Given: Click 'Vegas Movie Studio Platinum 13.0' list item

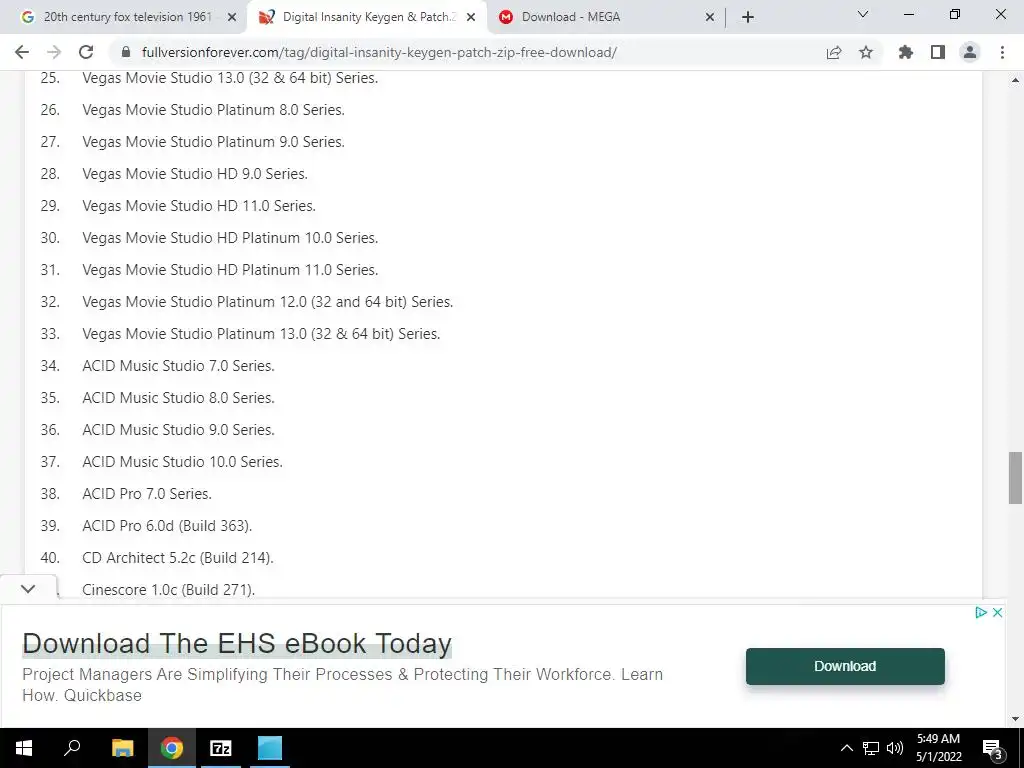Looking at the screenshot, I should [261, 334].
